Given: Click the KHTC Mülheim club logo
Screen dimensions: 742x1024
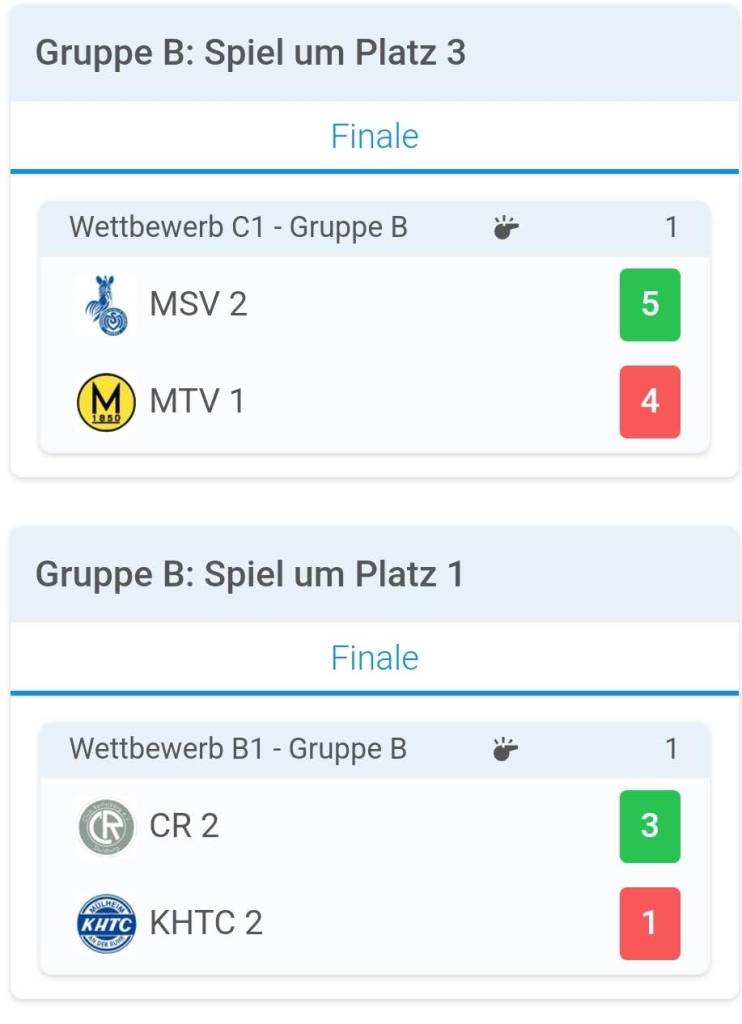Looking at the screenshot, I should click(x=106, y=923).
